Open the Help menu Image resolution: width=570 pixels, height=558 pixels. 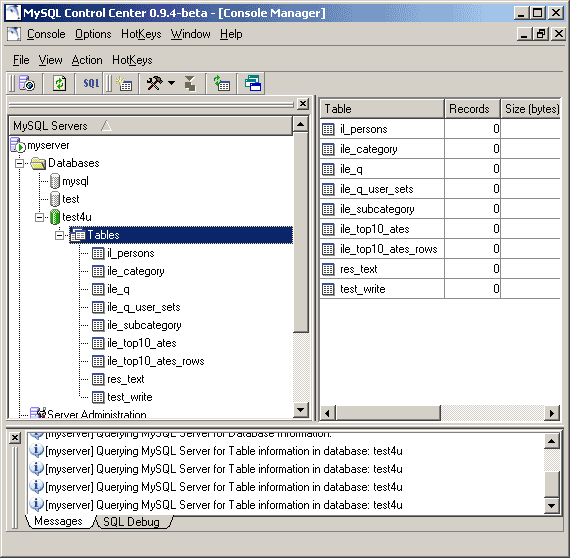pos(231,34)
